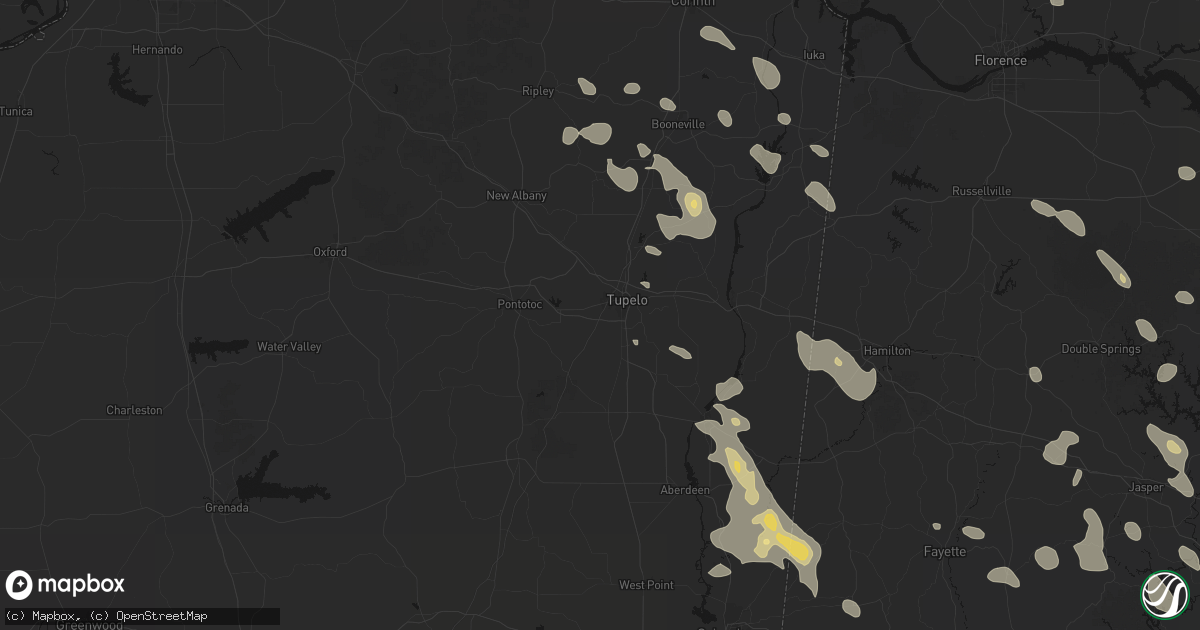Click the West Point label

coord(646,585)
